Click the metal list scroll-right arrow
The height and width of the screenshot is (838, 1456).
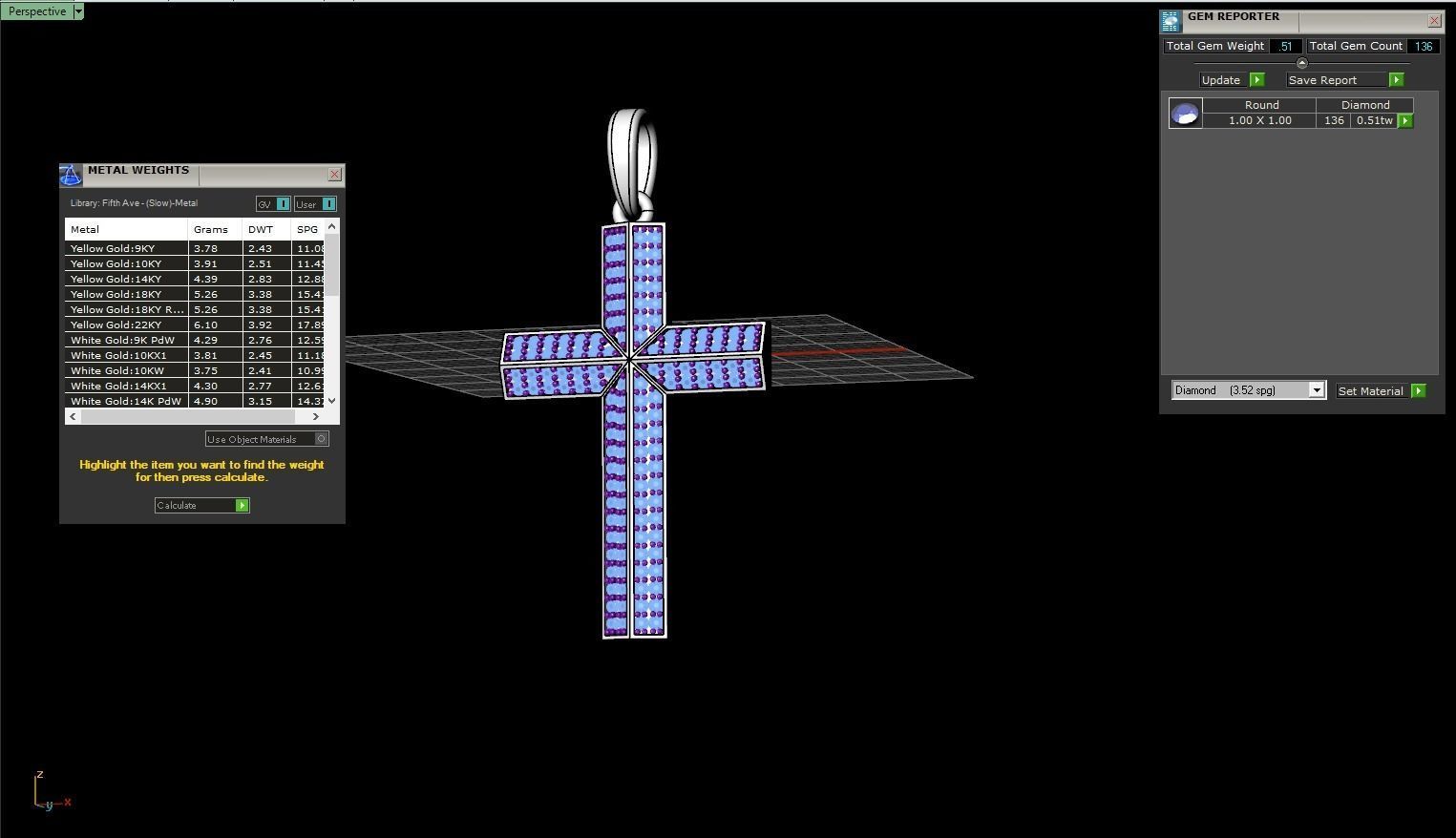click(316, 416)
